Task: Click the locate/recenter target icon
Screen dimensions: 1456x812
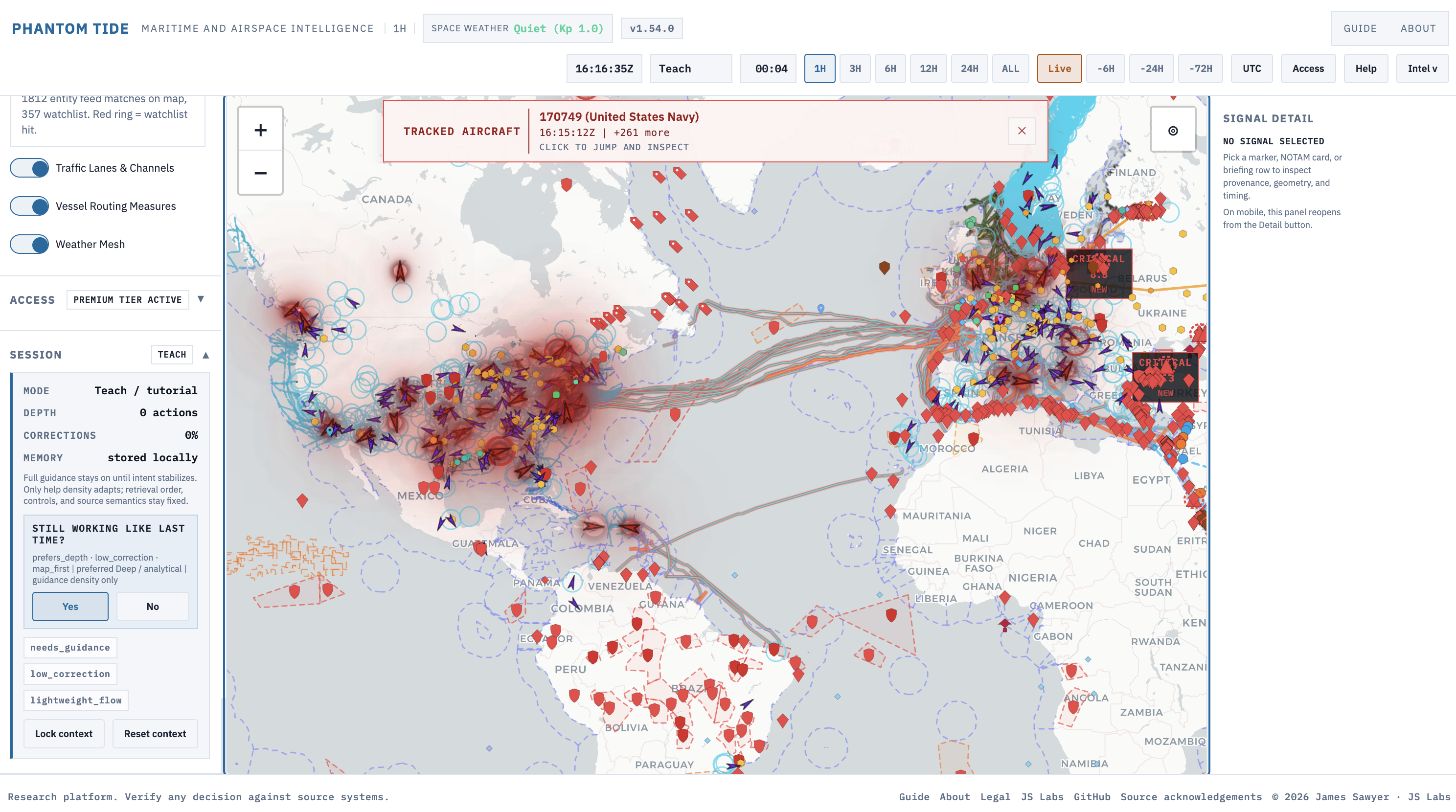Action: click(1173, 131)
